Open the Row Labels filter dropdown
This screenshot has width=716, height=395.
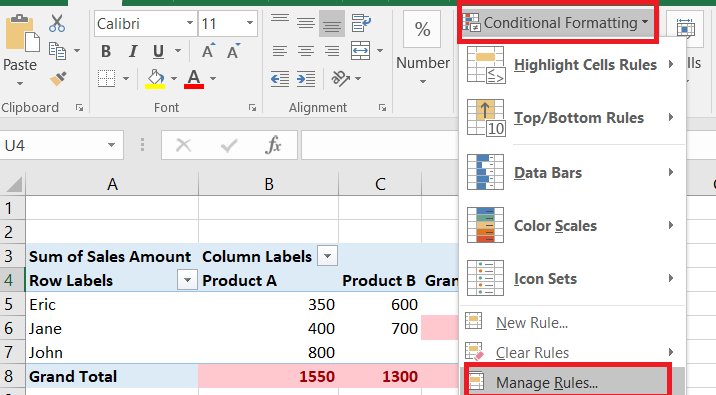[187, 280]
